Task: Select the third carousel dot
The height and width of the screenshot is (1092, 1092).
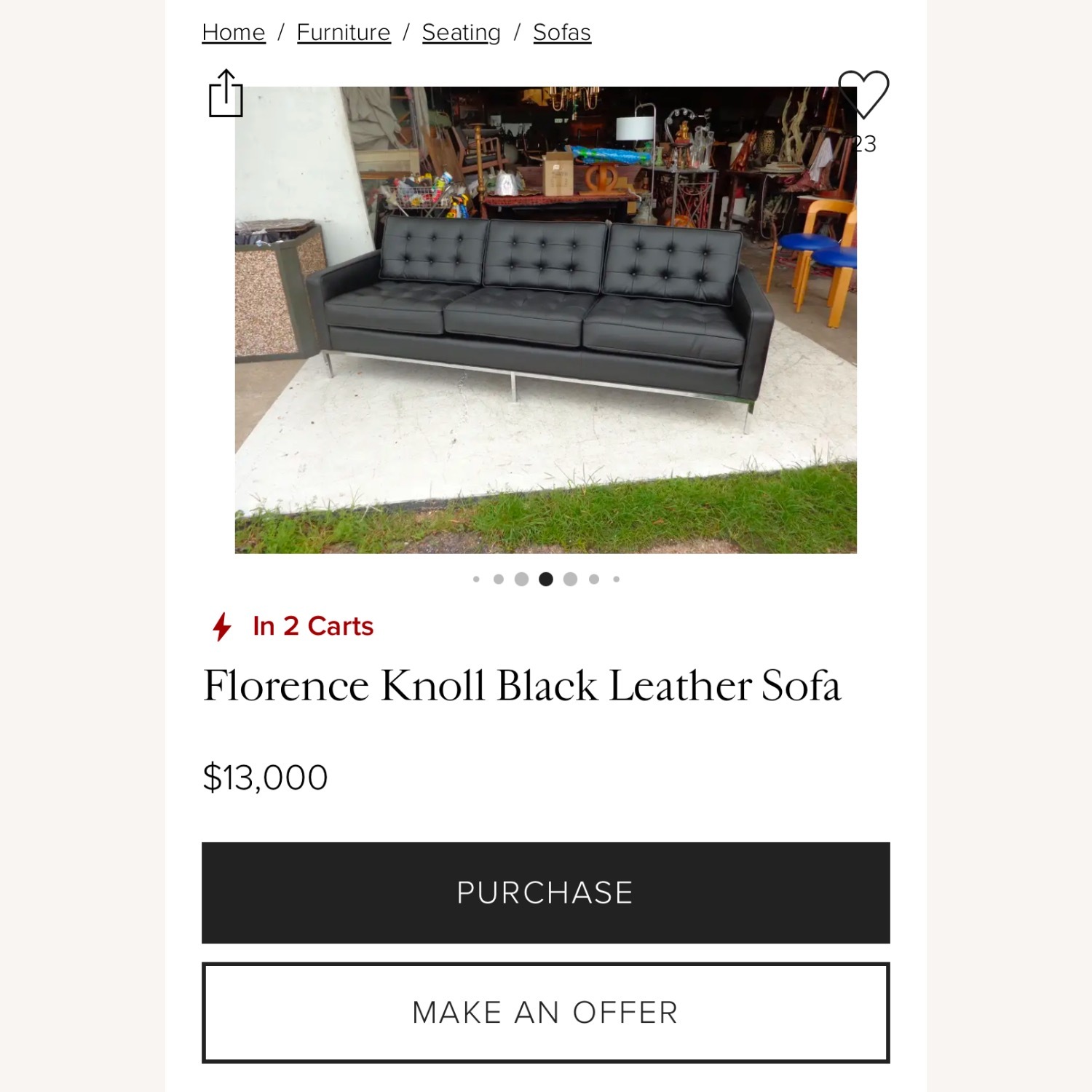Action: (x=522, y=578)
